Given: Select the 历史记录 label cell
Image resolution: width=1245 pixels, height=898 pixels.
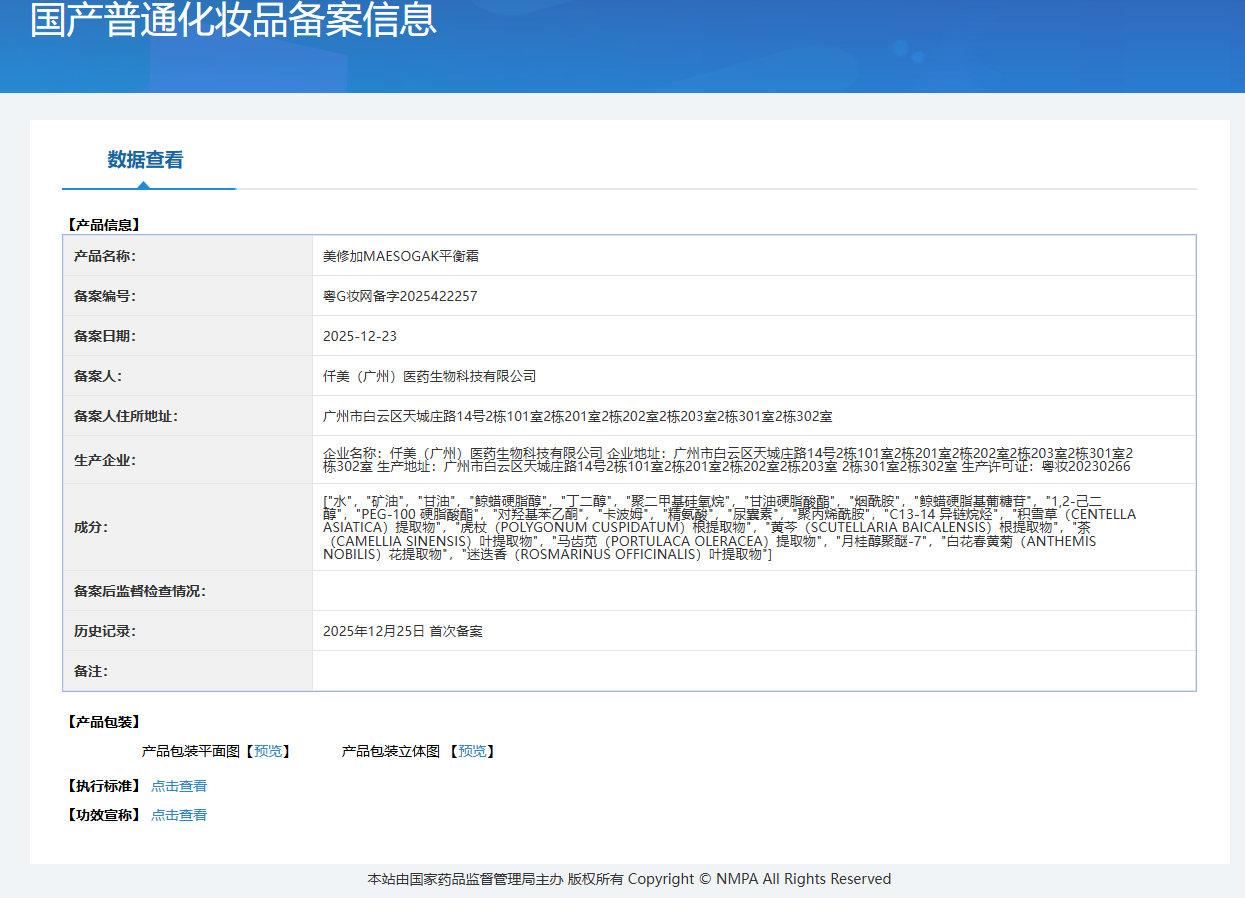Looking at the screenshot, I should [x=188, y=631].
